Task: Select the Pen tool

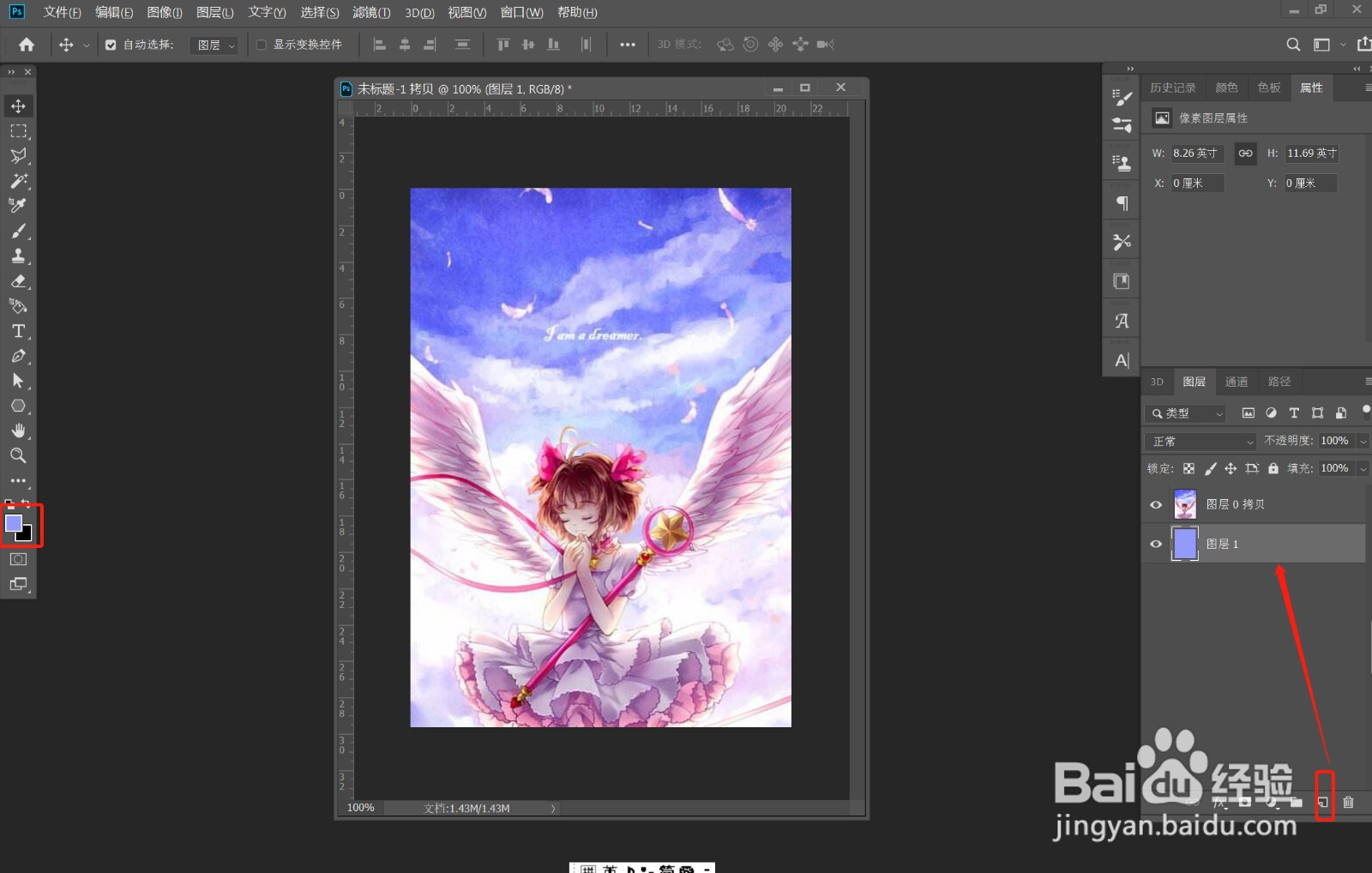Action: (x=18, y=356)
